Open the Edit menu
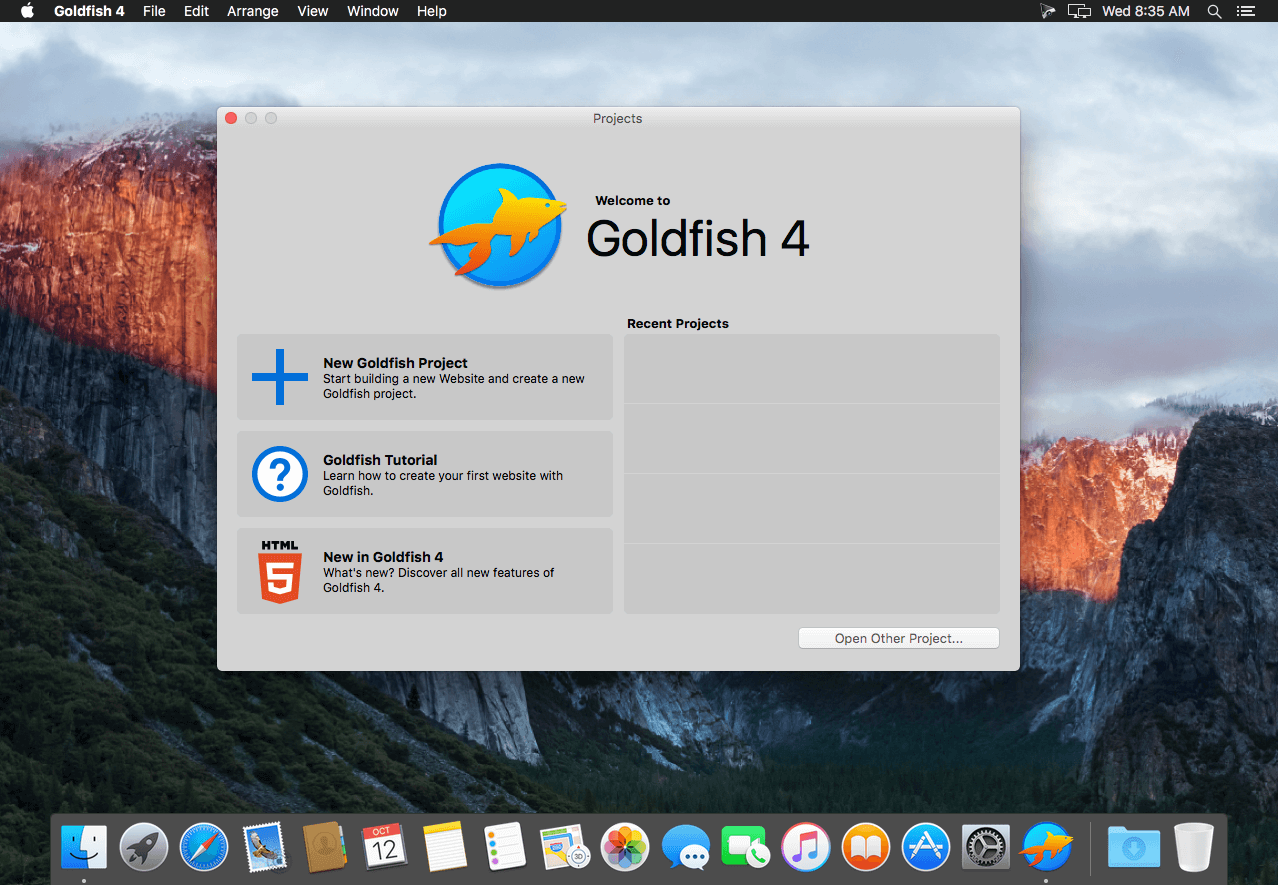Screen dimensions: 1278x885 (196, 11)
